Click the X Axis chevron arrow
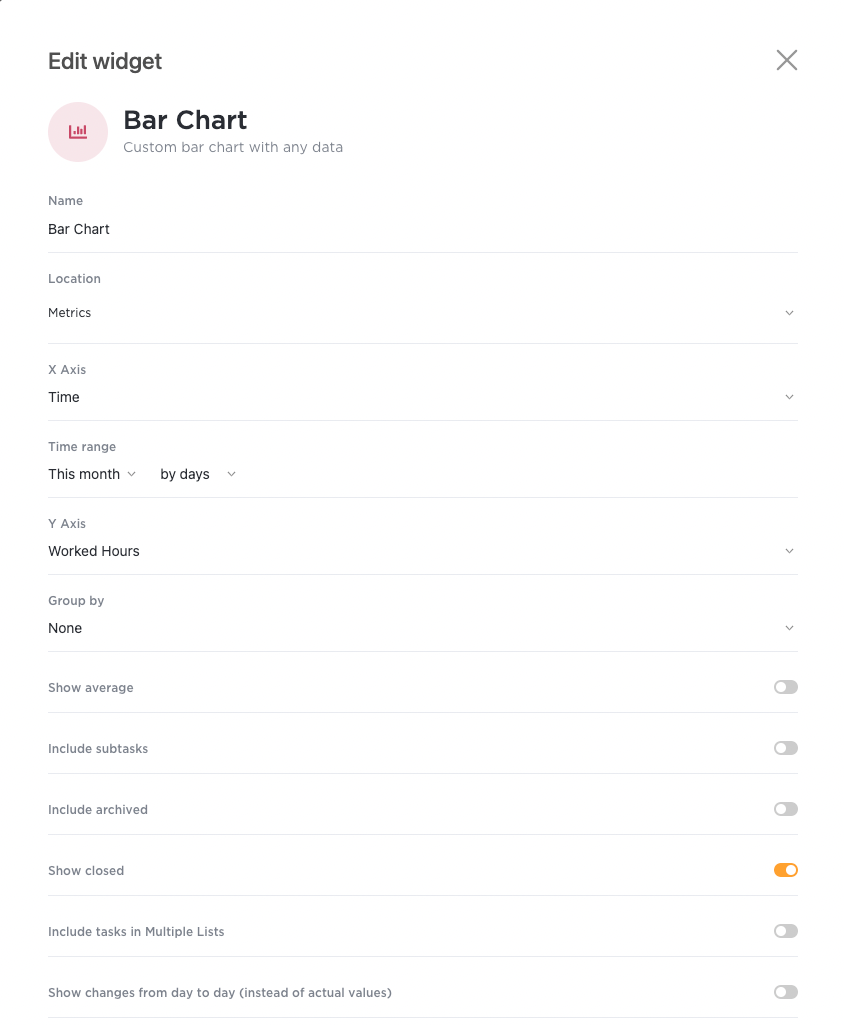The width and height of the screenshot is (844, 1025). (789, 397)
